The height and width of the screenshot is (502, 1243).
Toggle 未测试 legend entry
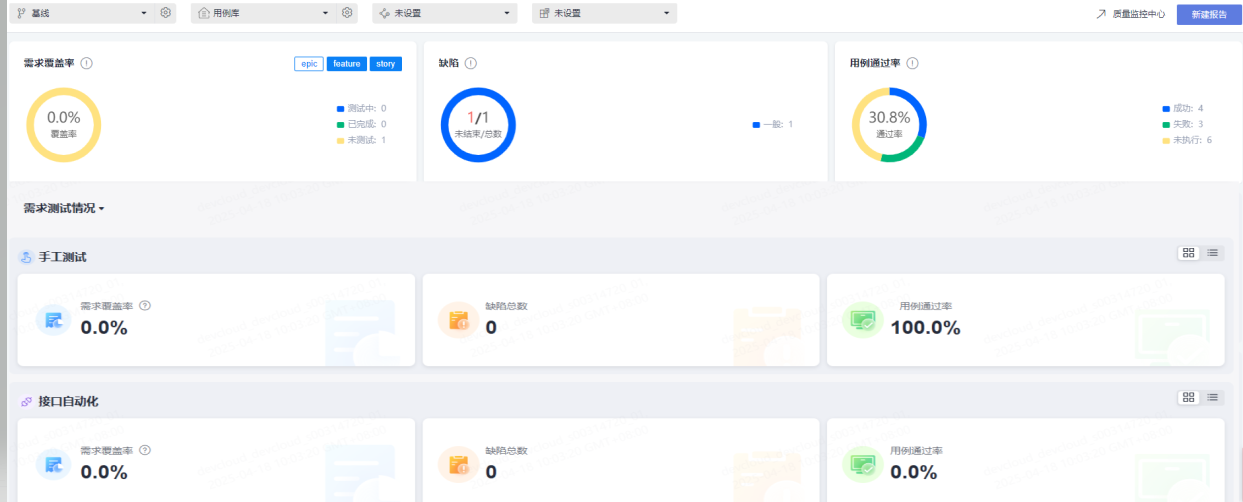(x=362, y=140)
